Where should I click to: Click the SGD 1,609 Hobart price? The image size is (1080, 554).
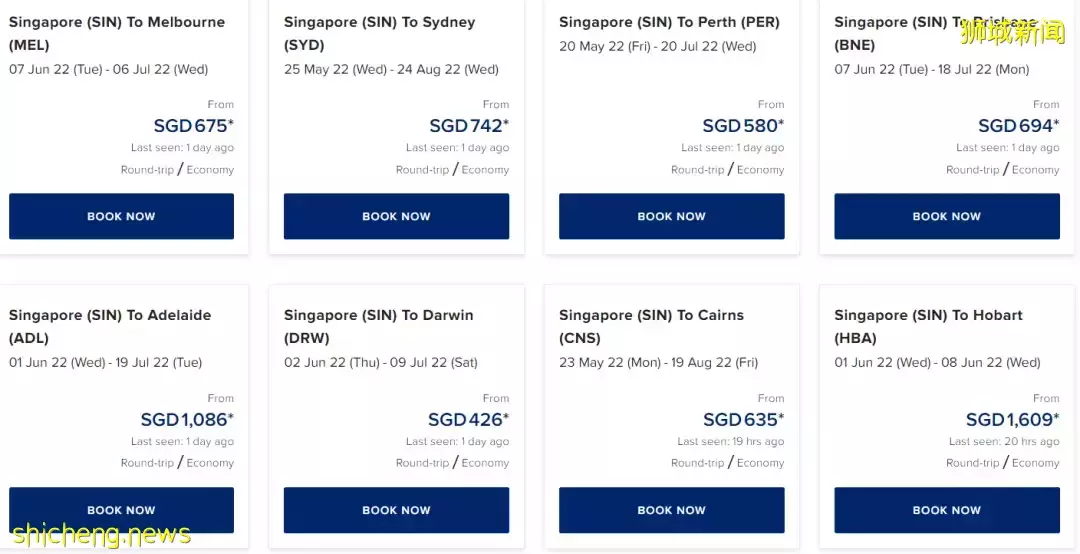point(1012,420)
